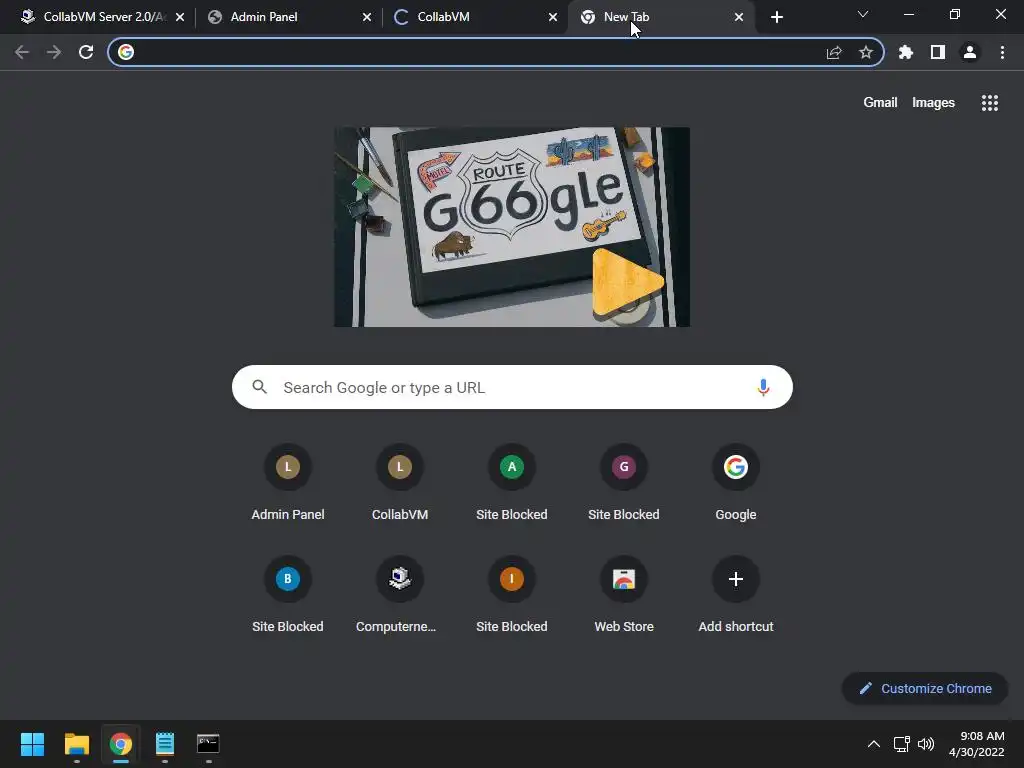Click the search magnifier icon

[259, 387]
